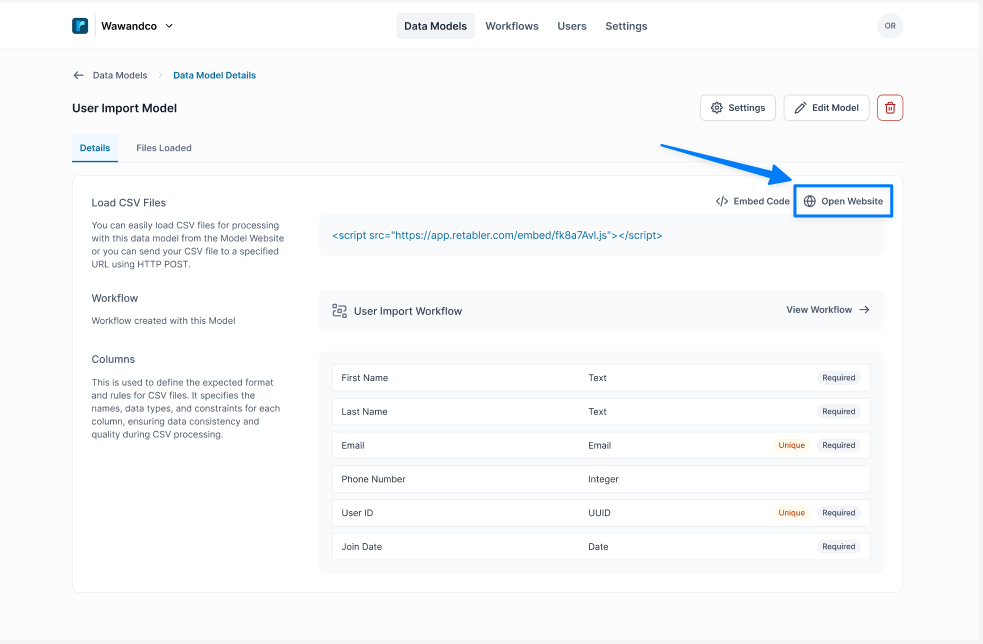Click the embed script code snippet
983x644 pixels.
point(497,236)
